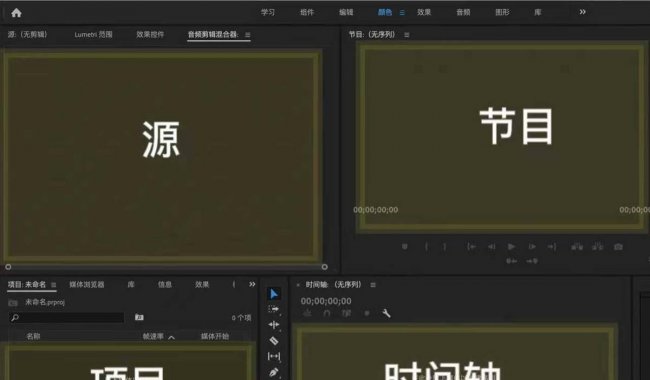The height and width of the screenshot is (380, 650).
Task: Click the Lift button in Program monitor
Action: pos(577,247)
